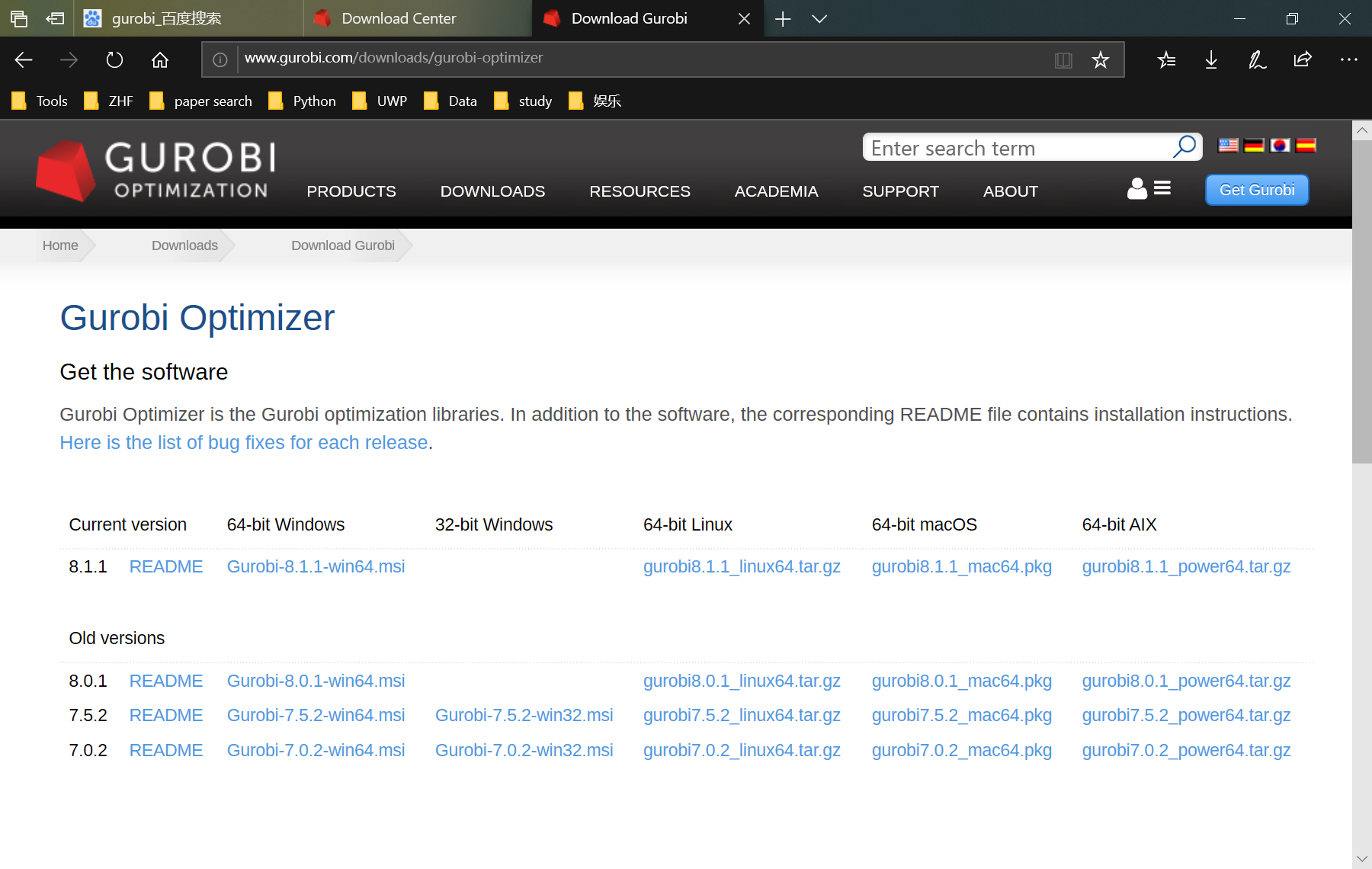Go to Downloads breadcrumb
The image size is (1372, 869).
coord(184,245)
